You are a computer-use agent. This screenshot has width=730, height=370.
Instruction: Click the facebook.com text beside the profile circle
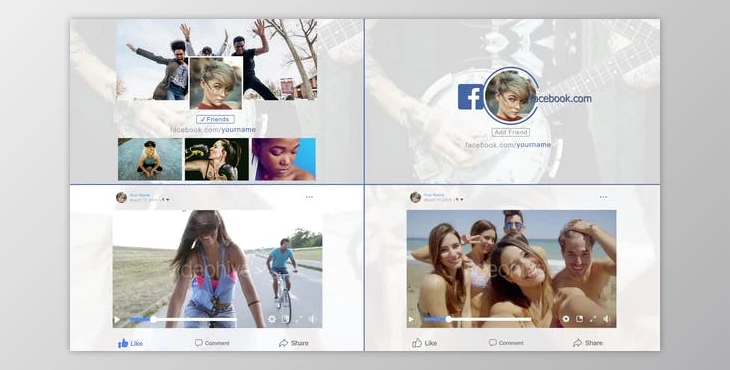tap(561, 99)
